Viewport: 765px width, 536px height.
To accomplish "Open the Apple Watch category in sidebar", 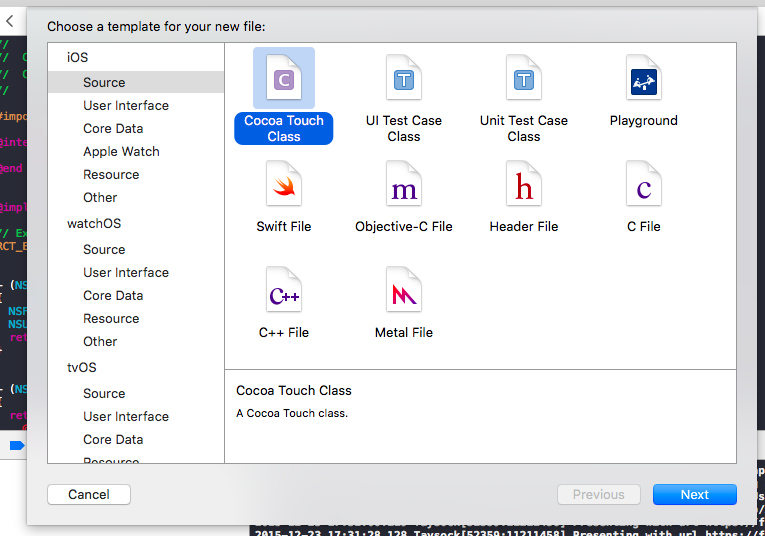I will click(121, 151).
